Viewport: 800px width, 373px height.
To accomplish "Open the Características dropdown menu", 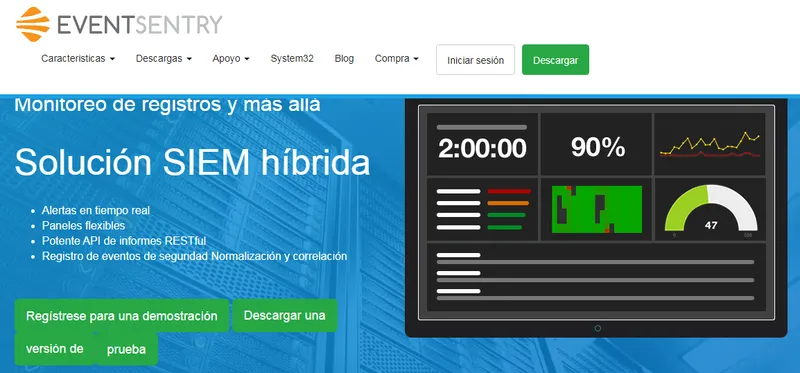I will 78,59.
